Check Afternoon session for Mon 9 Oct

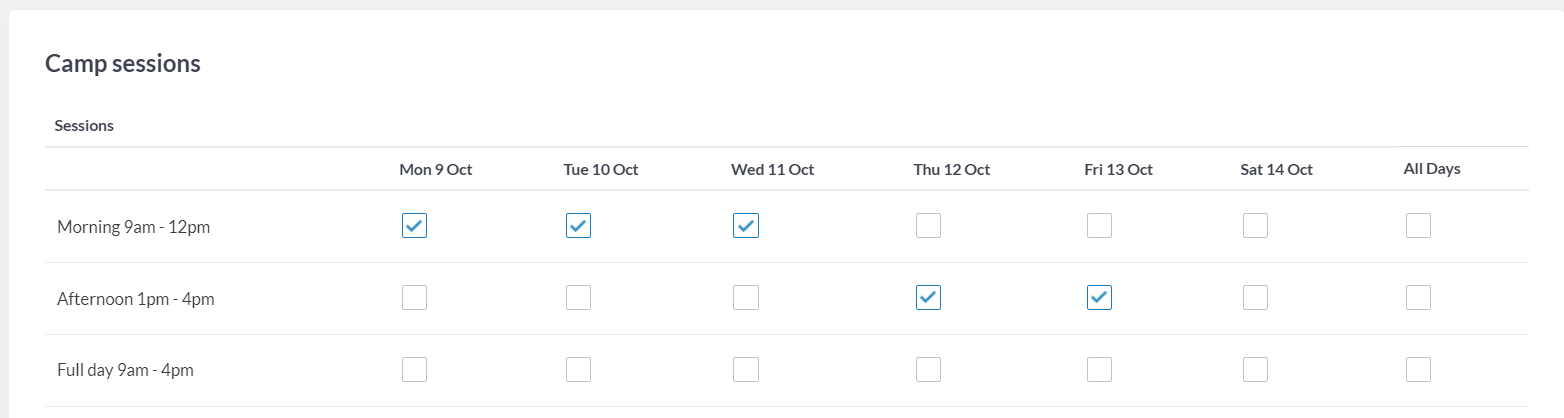[x=414, y=298]
